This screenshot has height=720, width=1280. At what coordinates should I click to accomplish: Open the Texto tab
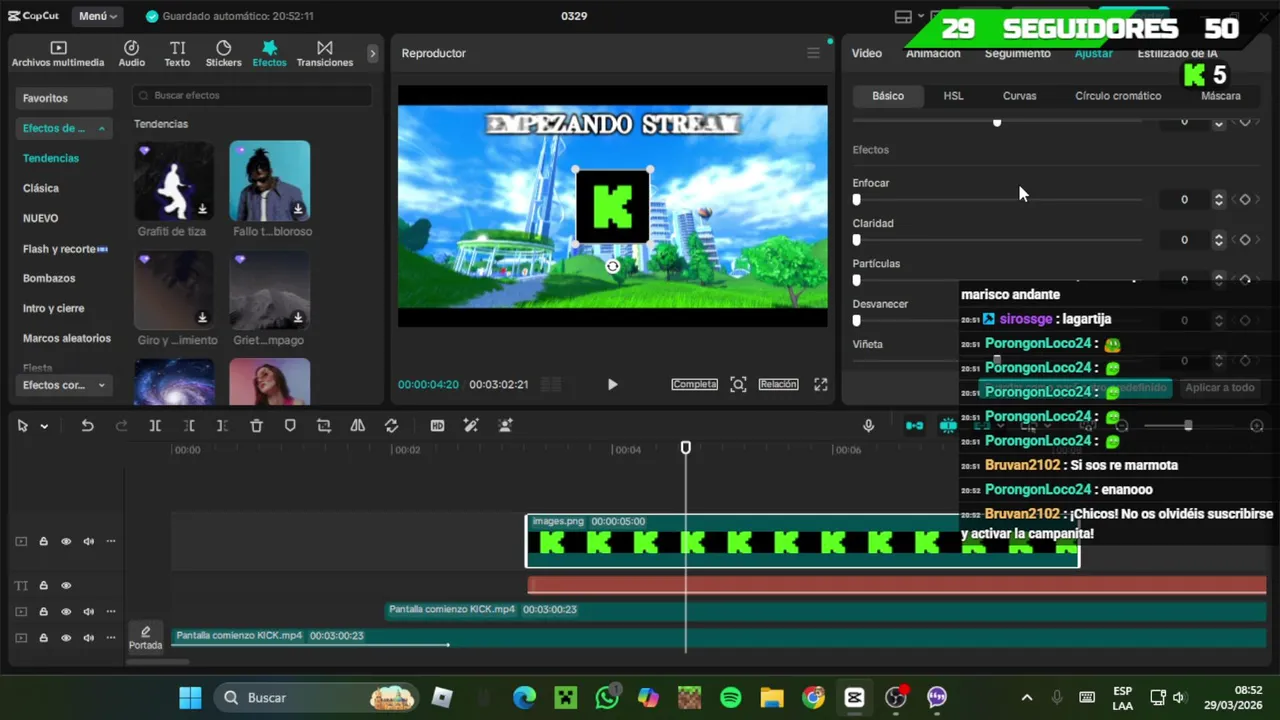pyautogui.click(x=177, y=54)
